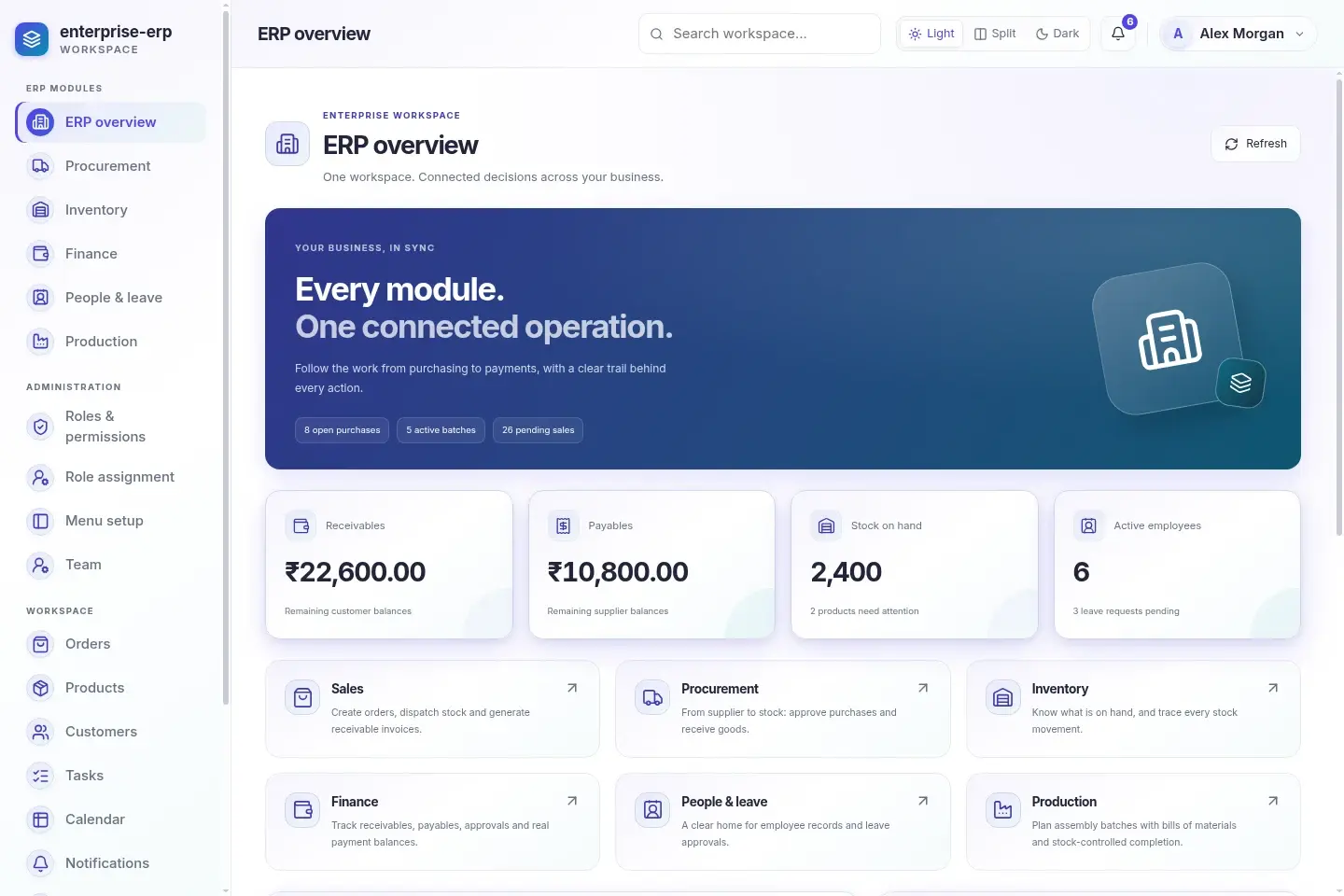Screen dimensions: 1344x896
Task: Click the Customers people icon in sidebar
Action: point(40,732)
